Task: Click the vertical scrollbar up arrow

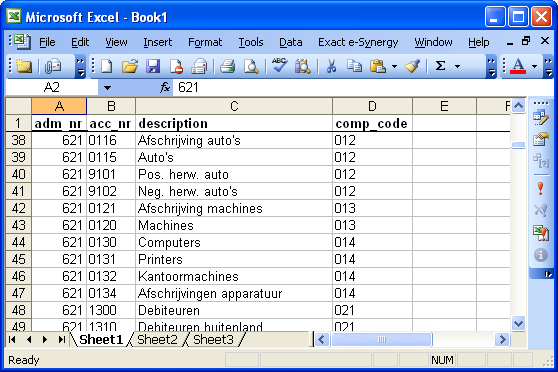Action: 518,106
